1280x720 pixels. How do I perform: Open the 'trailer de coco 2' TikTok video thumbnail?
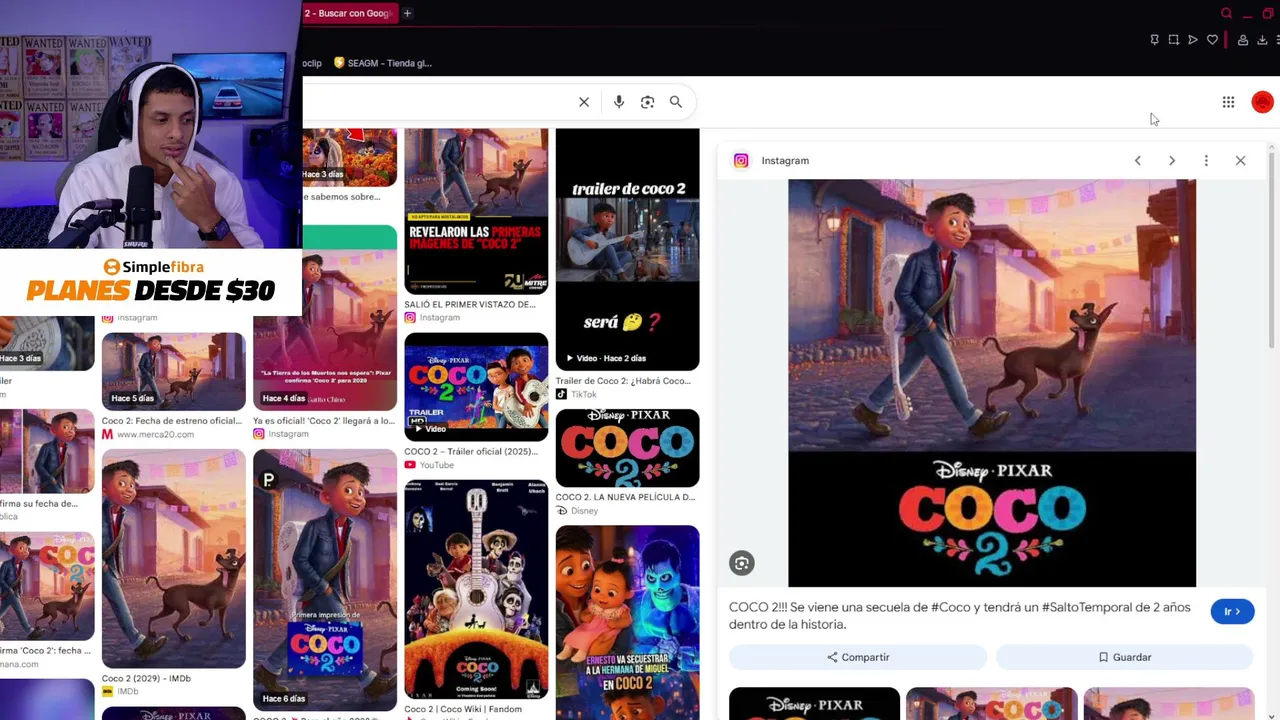pos(627,249)
